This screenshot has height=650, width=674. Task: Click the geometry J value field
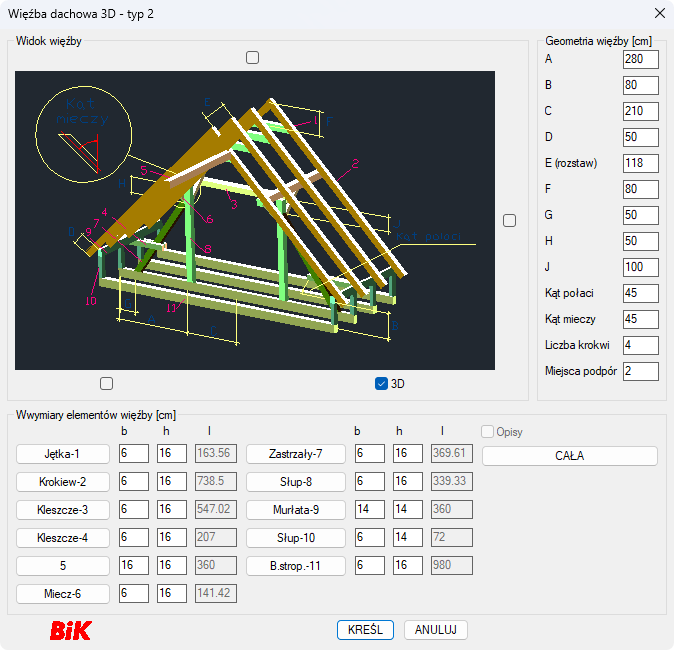point(640,267)
